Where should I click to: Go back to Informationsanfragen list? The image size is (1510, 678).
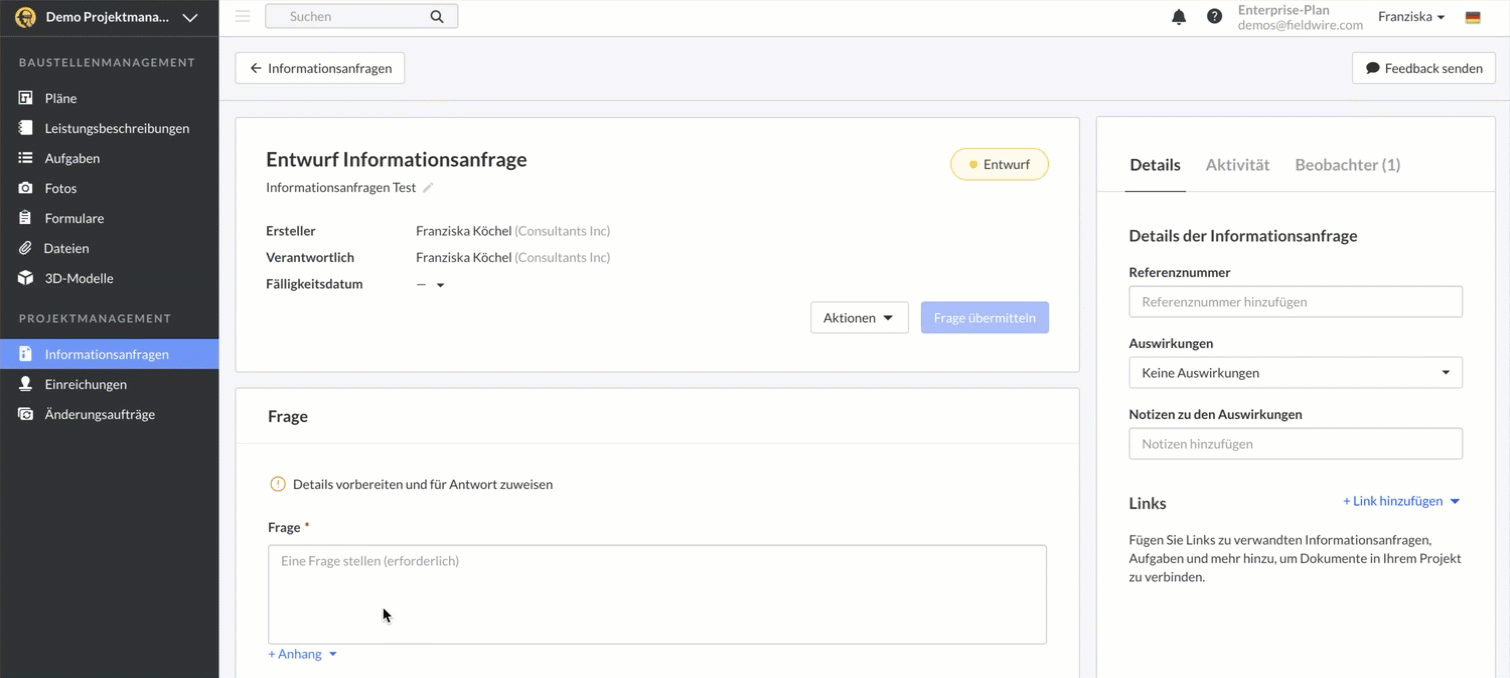(x=320, y=68)
